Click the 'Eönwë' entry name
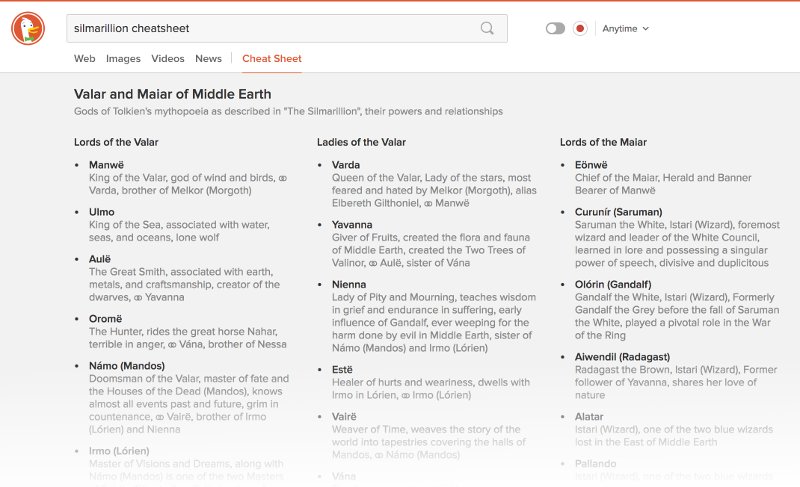 click(591, 165)
